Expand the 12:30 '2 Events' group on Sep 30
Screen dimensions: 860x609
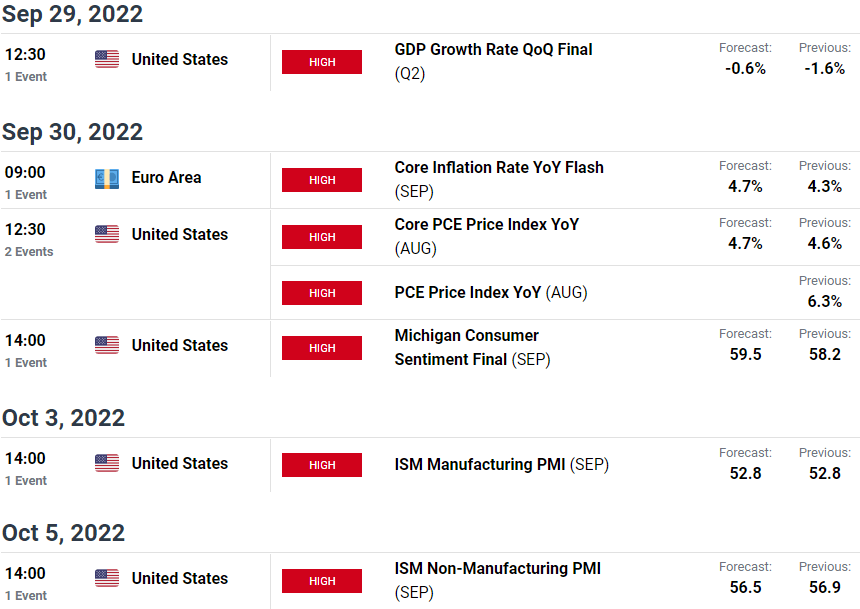(29, 252)
